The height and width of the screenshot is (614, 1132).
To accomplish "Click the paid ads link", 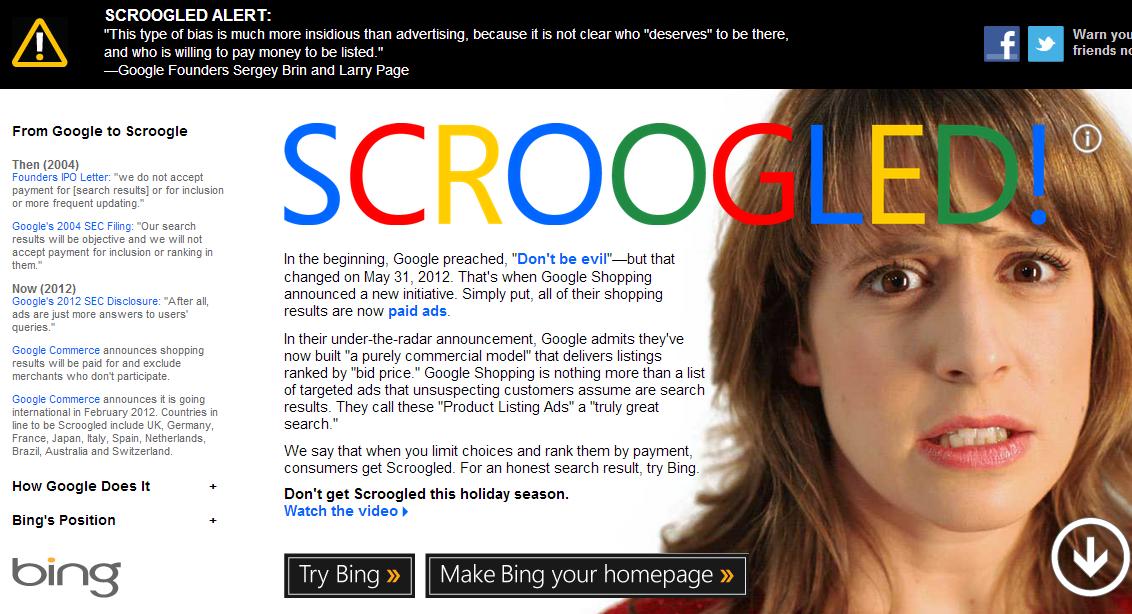I will (x=417, y=311).
